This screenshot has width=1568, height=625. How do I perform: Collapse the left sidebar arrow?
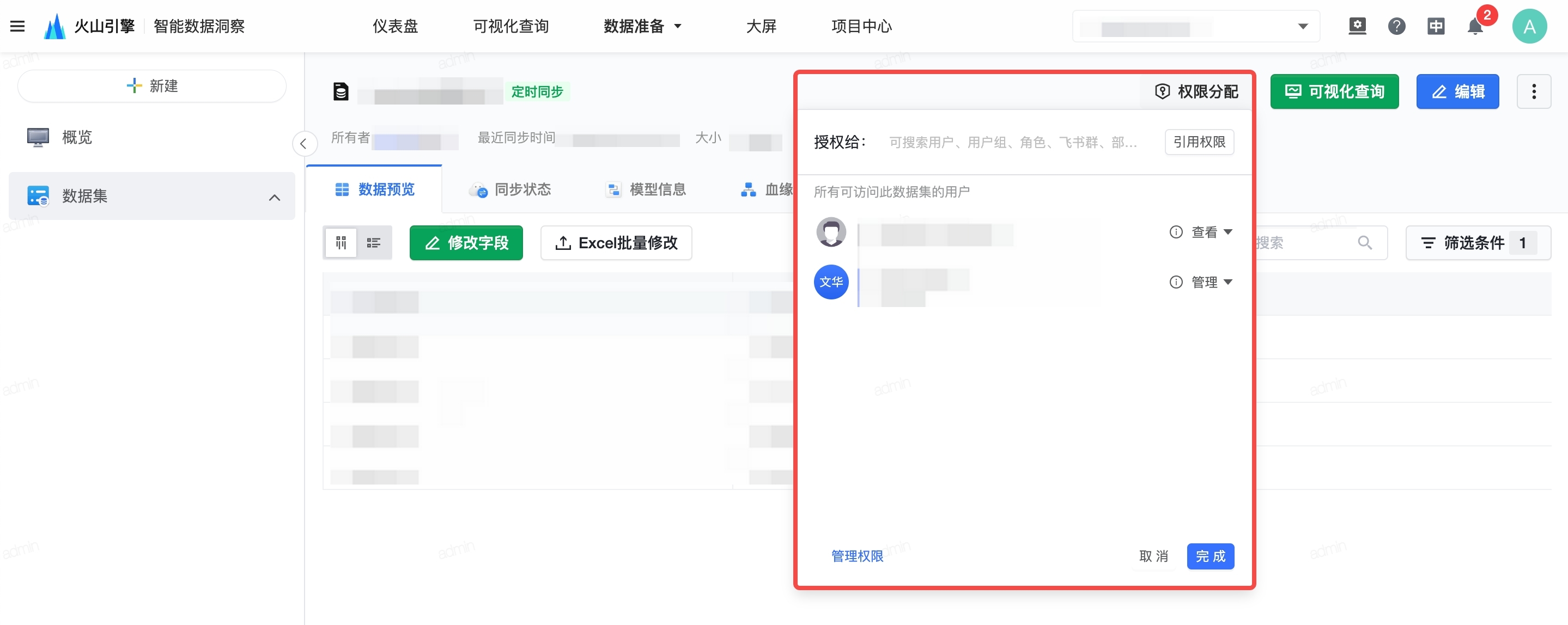(304, 144)
